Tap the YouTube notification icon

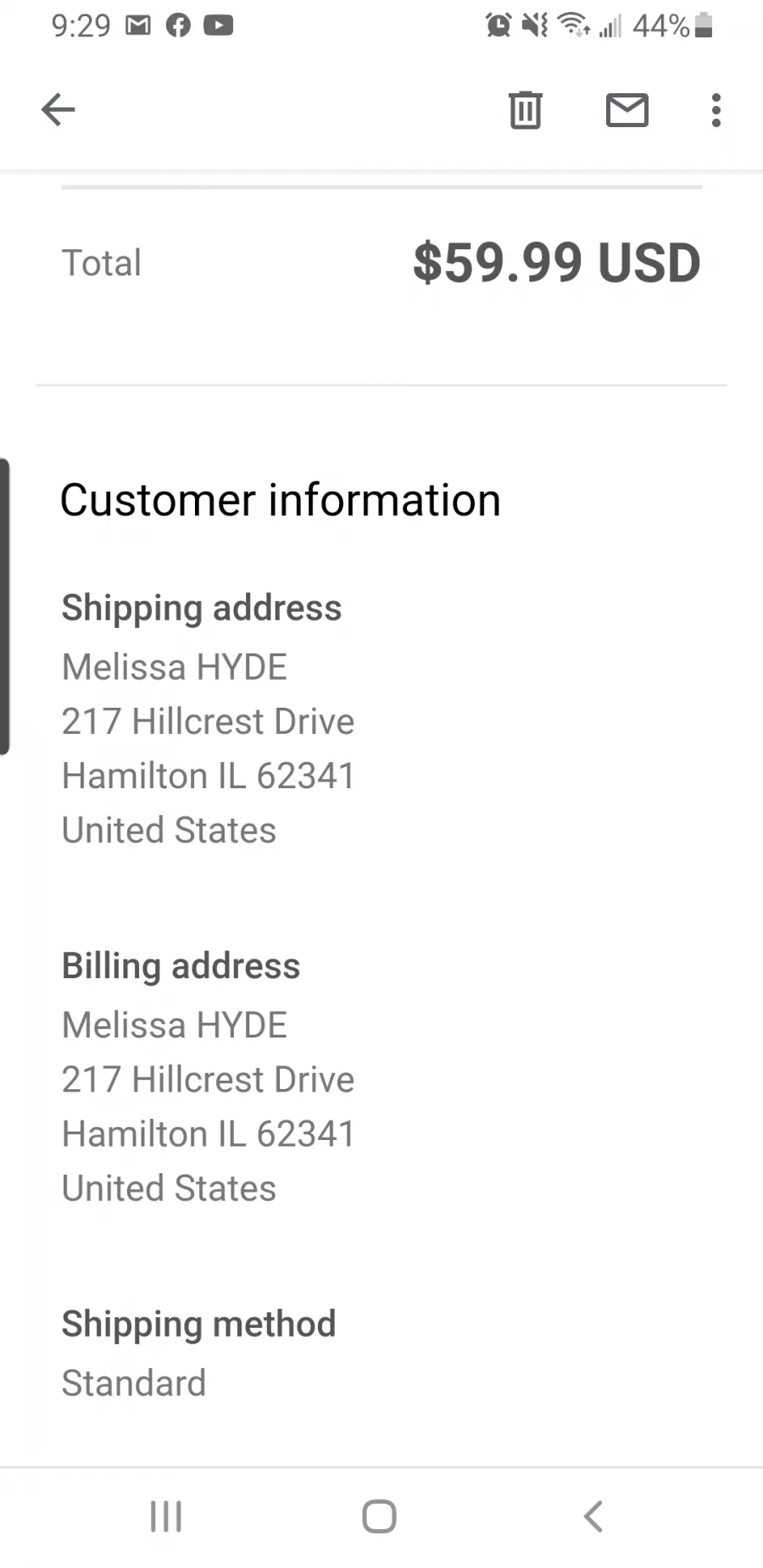[219, 25]
